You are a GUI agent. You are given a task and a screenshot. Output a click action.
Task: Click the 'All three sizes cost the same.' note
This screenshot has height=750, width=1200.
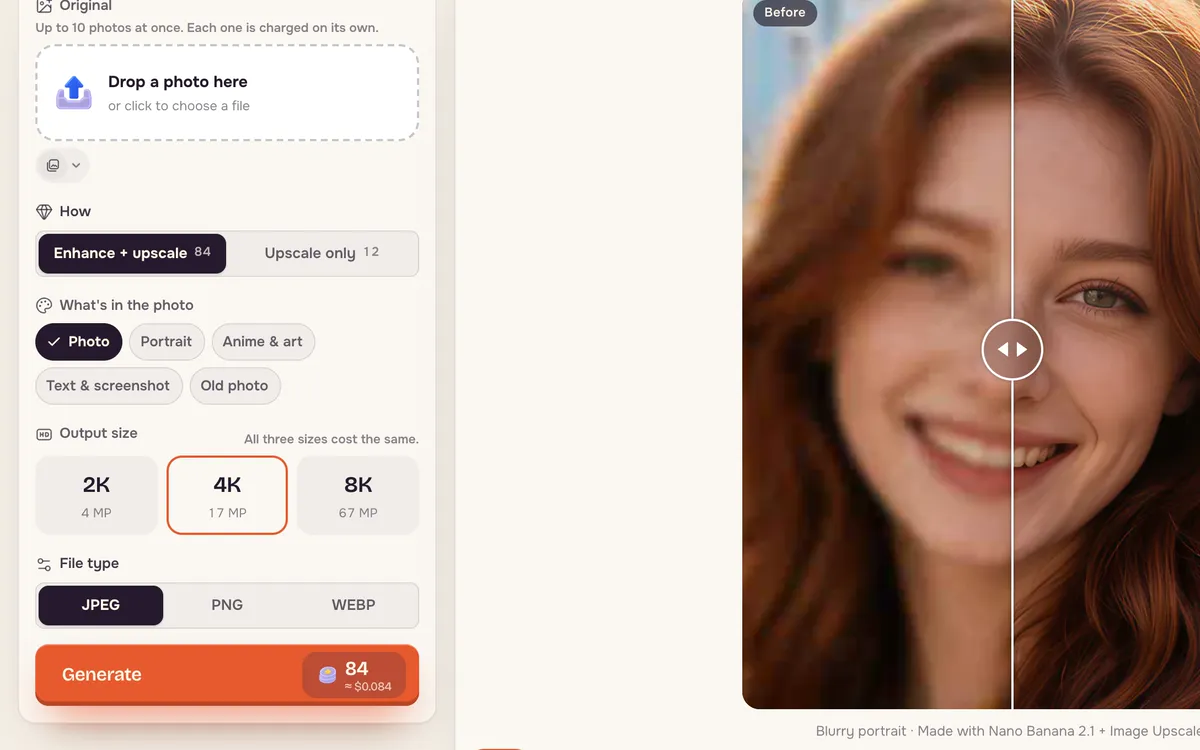331,440
